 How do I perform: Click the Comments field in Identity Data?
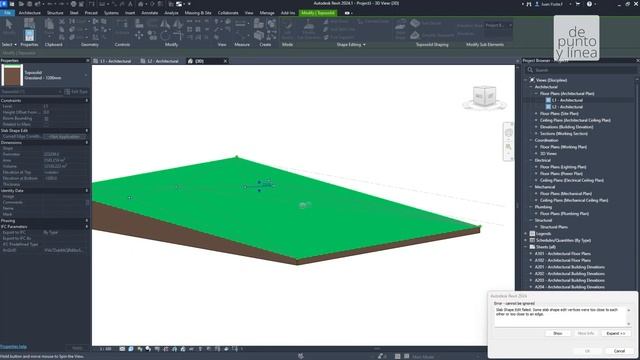pyautogui.click(x=64, y=202)
